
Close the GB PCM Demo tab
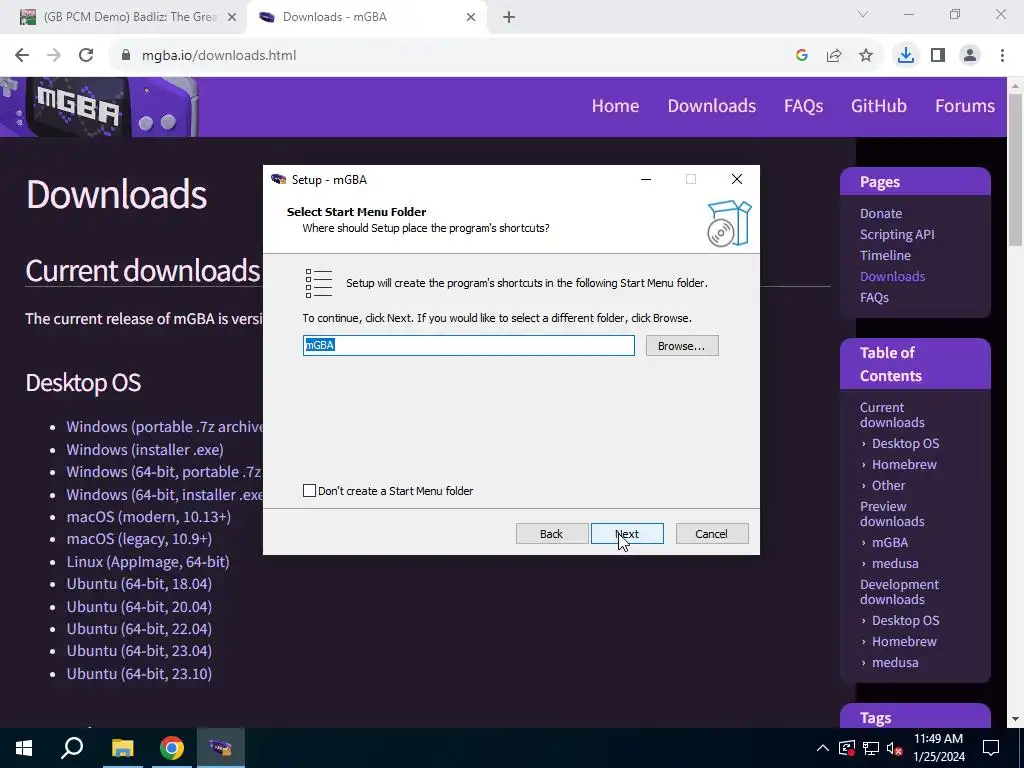point(232,17)
